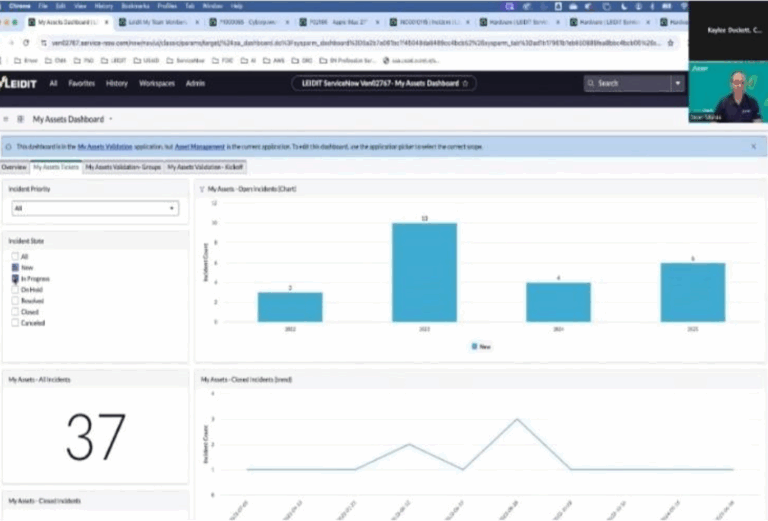Enable the On Hold incident state checkbox
Viewport: 768px width, 521px height.
[15, 290]
